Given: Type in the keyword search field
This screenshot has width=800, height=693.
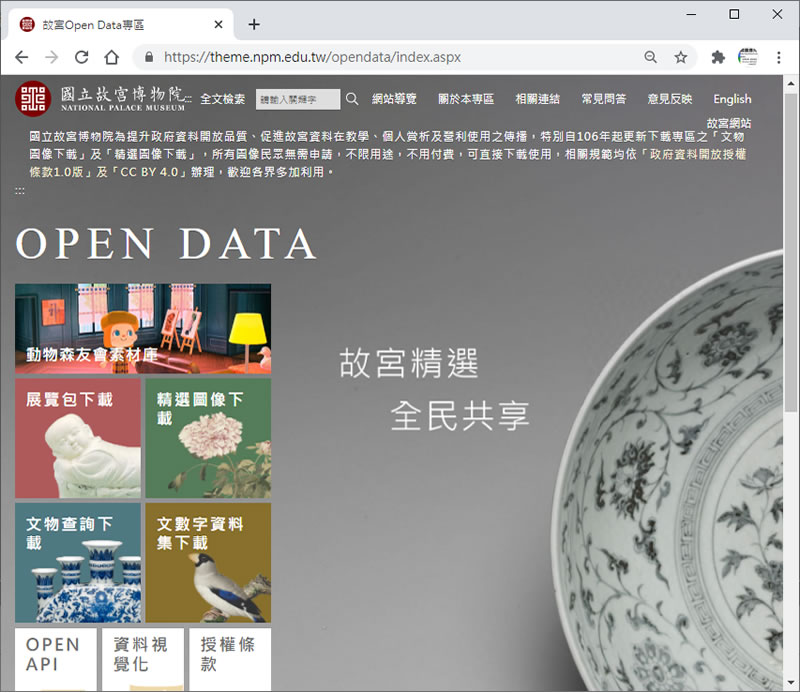Looking at the screenshot, I should coord(298,99).
